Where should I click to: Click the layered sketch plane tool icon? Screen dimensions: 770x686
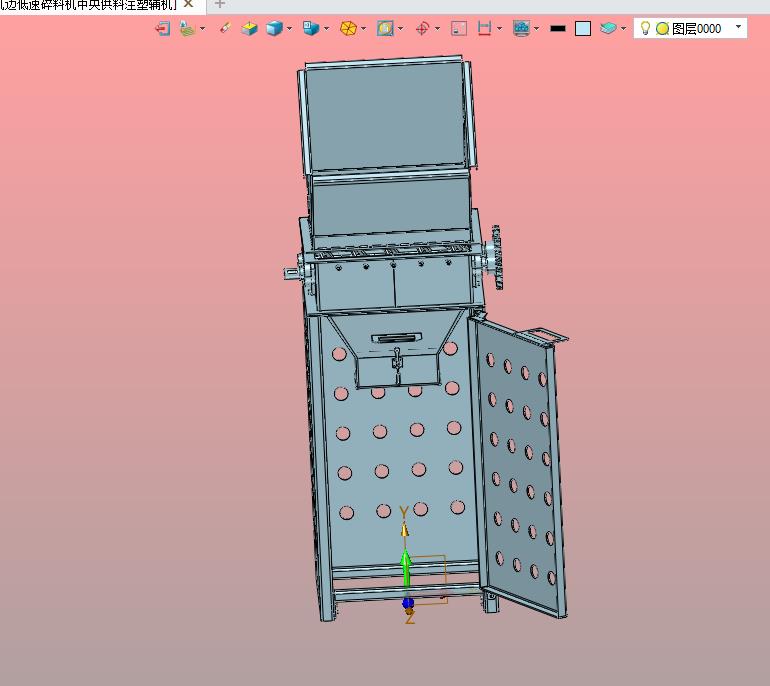[x=187, y=28]
